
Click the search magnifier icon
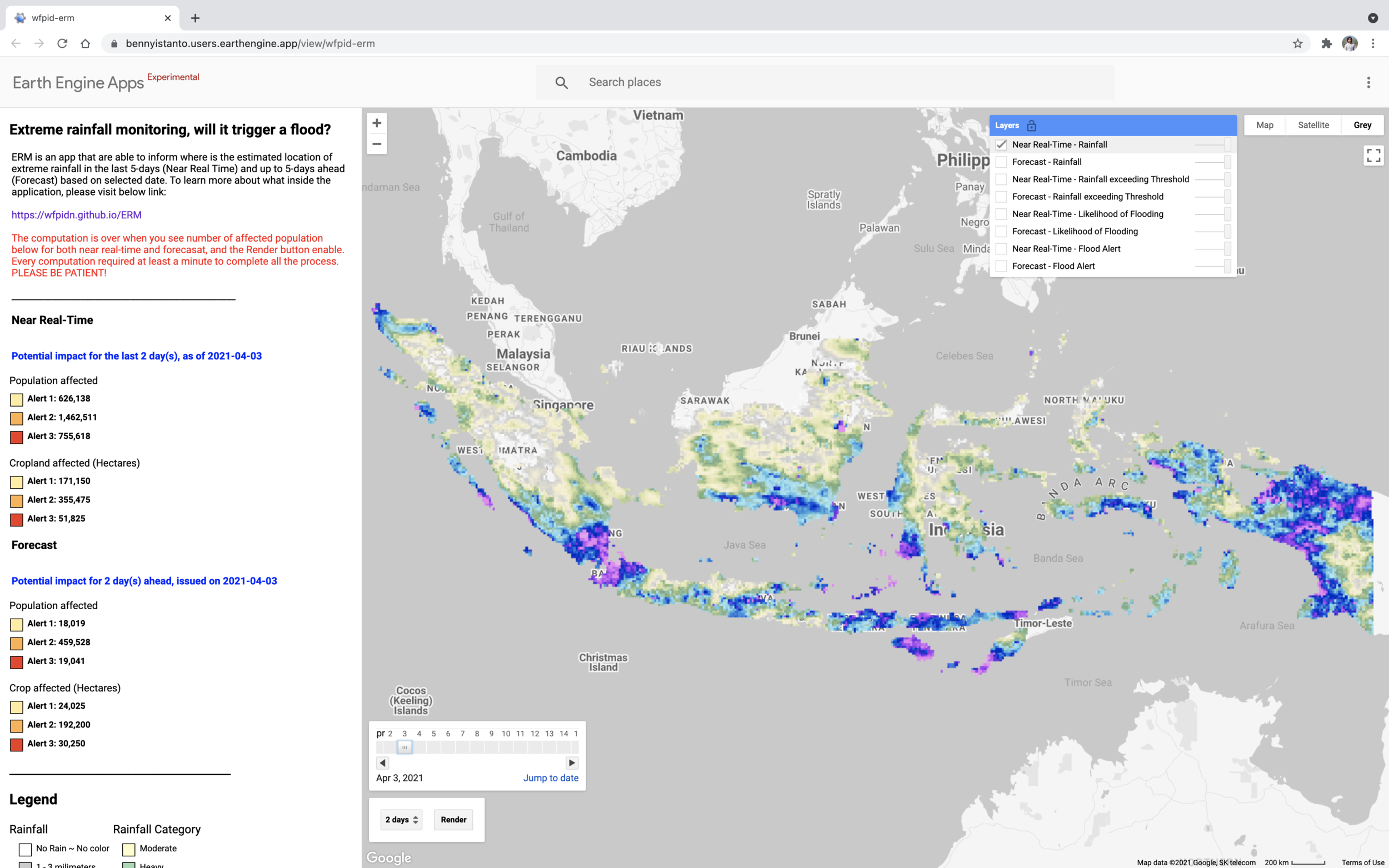[x=562, y=83]
